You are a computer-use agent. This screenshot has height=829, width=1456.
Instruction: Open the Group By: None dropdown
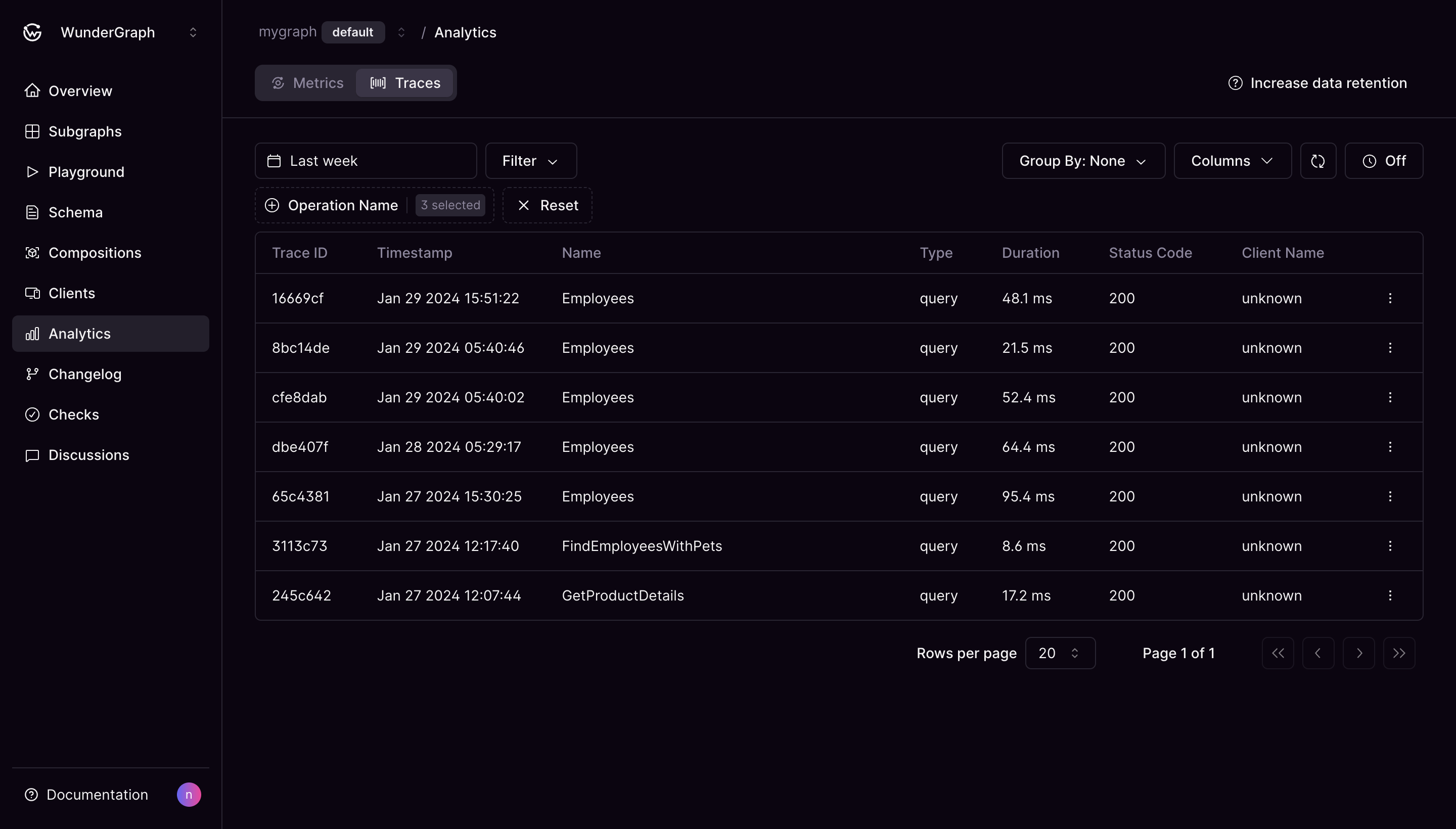[1082, 161]
